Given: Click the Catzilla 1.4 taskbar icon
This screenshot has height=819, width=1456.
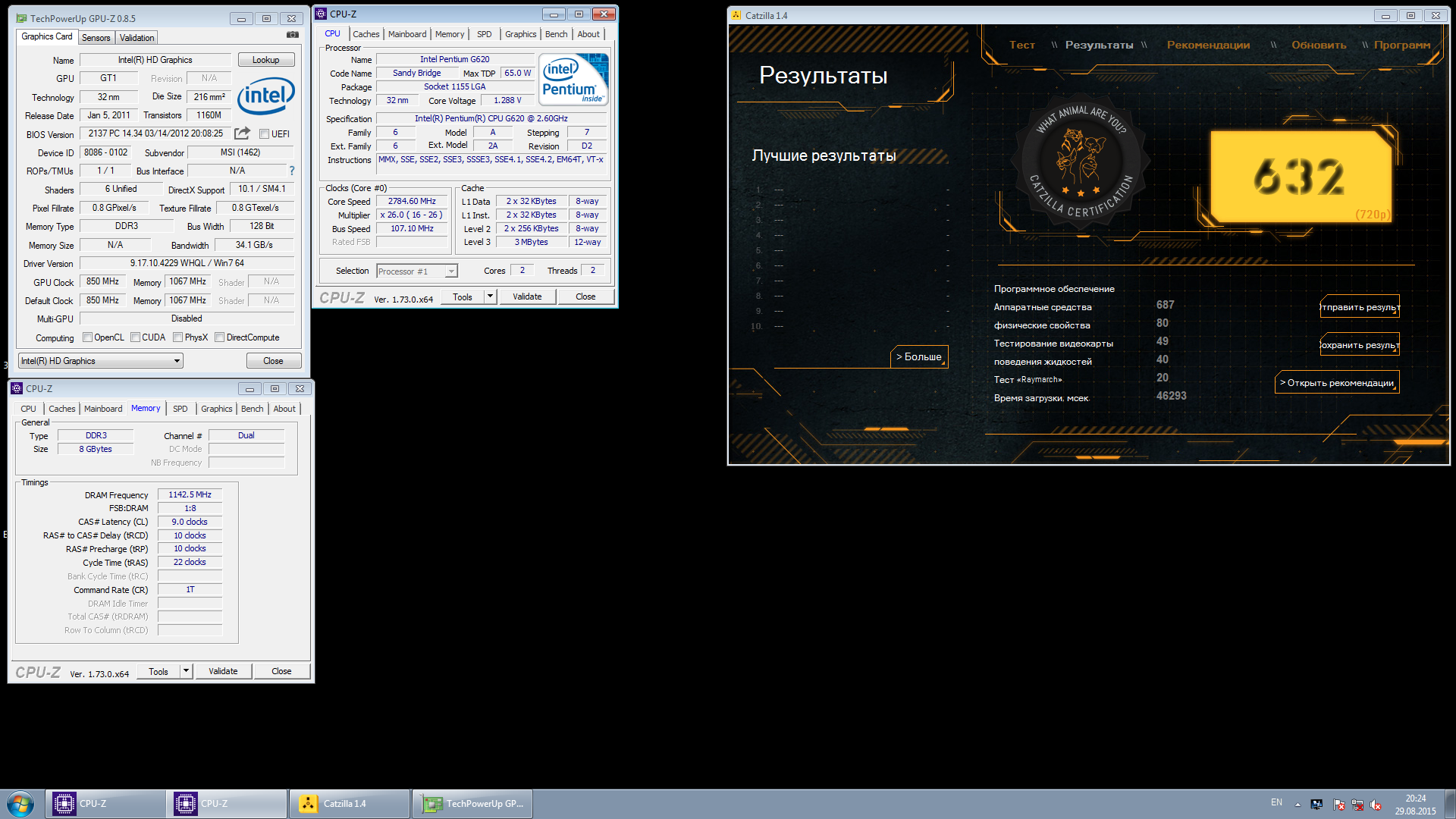Looking at the screenshot, I should tap(308, 804).
